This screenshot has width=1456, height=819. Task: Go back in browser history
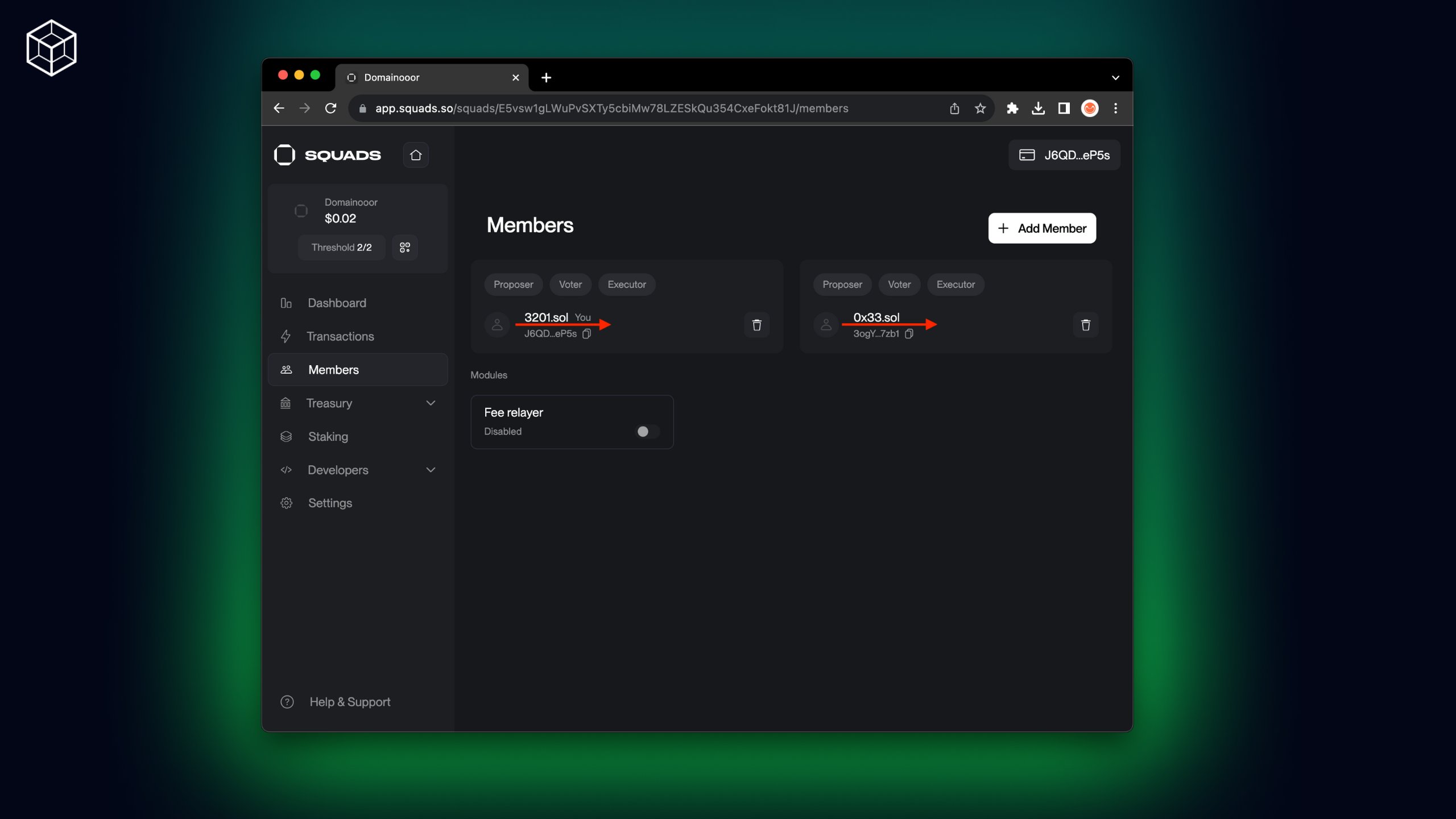pyautogui.click(x=279, y=108)
